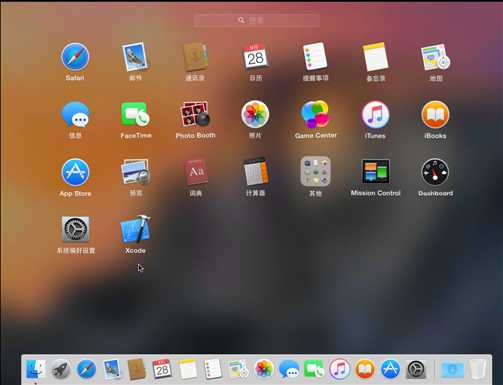The image size is (503, 385).
Task: Open Maps in the Launchpad grid
Action: (x=435, y=57)
